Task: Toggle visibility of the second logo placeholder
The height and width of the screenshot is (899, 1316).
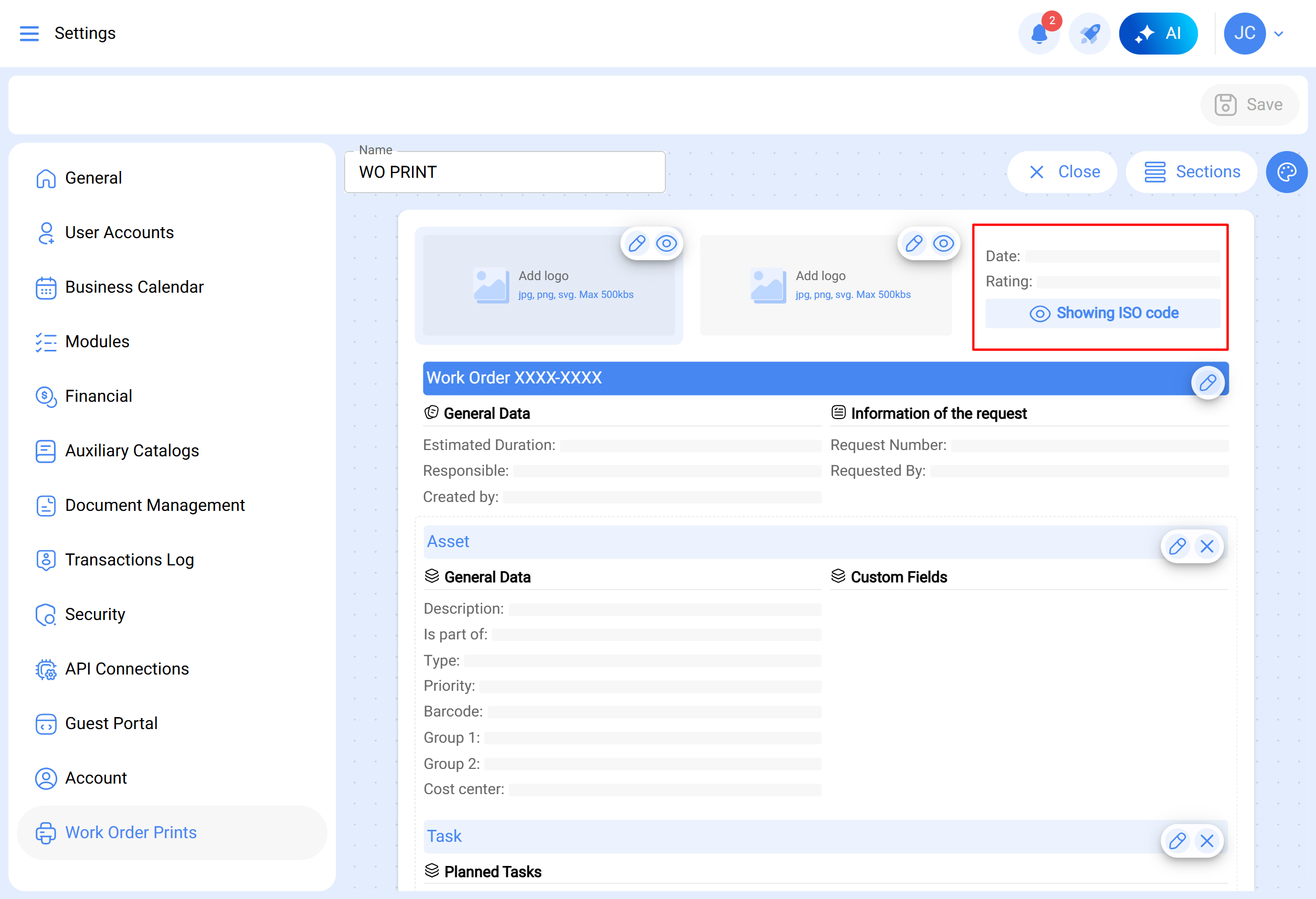Action: (x=943, y=243)
